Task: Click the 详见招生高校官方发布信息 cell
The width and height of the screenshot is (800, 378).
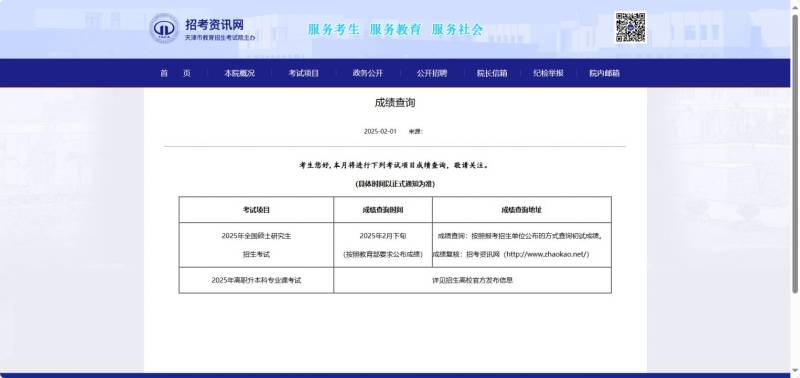Action: coord(472,280)
